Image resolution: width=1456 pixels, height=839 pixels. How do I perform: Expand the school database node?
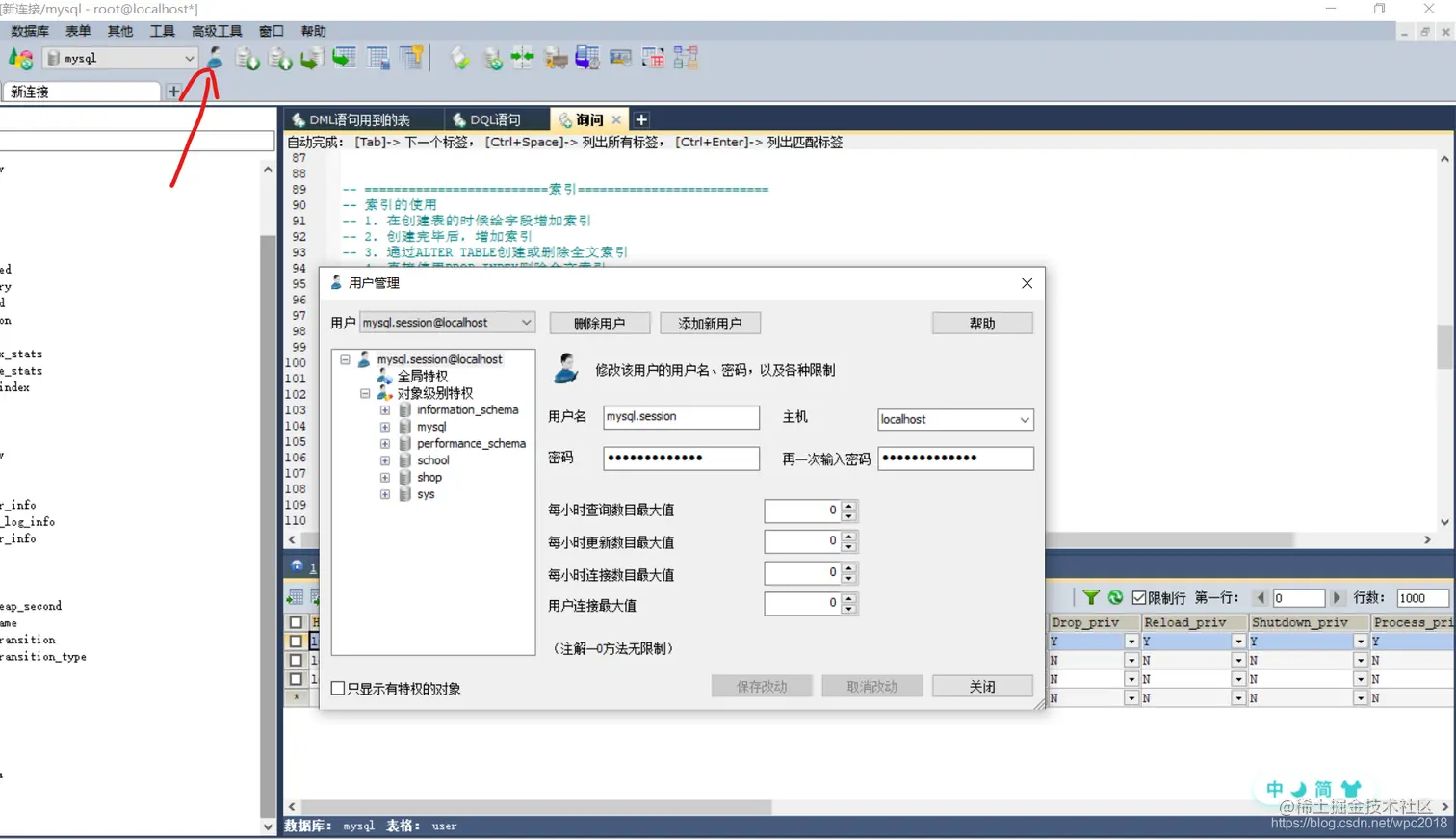tap(385, 460)
